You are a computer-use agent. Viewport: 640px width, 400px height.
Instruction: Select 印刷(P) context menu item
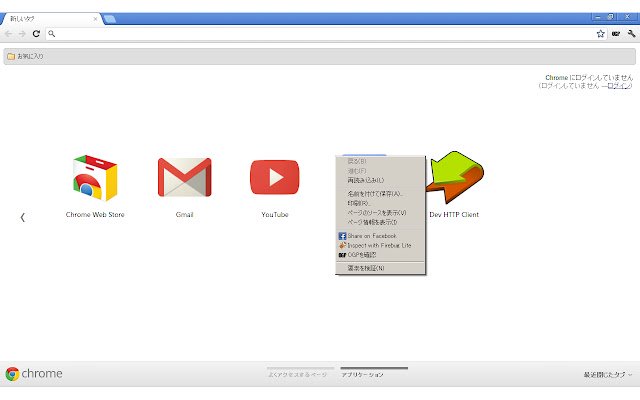(x=380, y=203)
